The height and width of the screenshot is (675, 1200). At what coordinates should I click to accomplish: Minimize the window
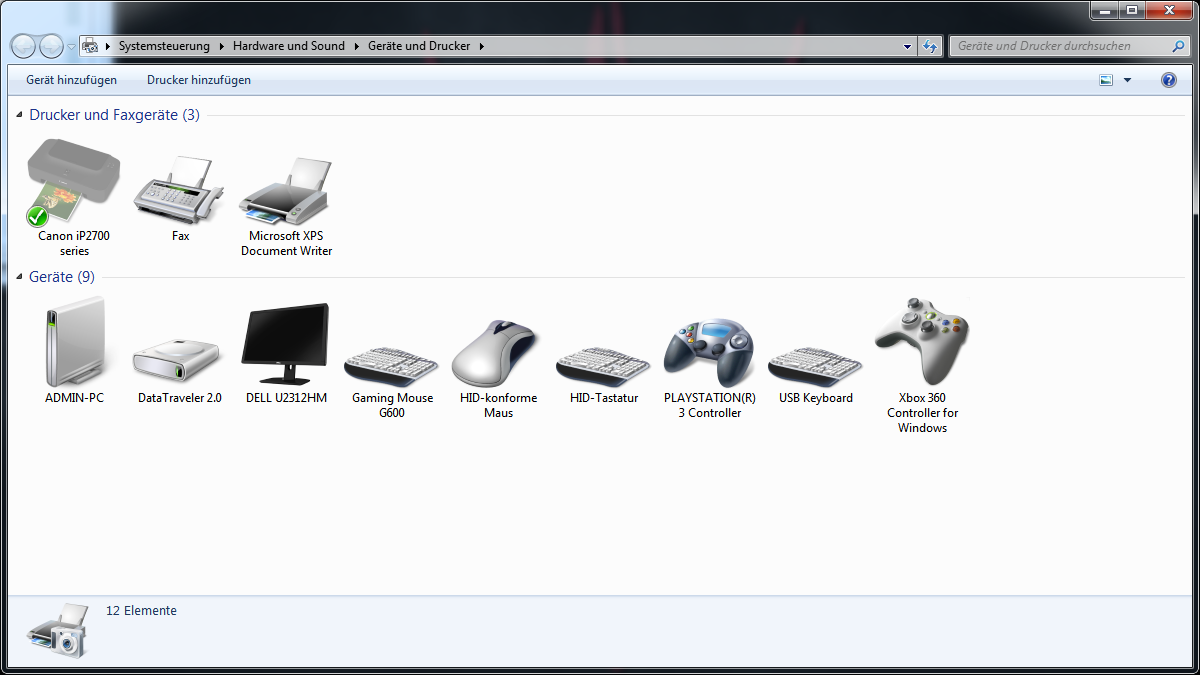tap(1103, 9)
